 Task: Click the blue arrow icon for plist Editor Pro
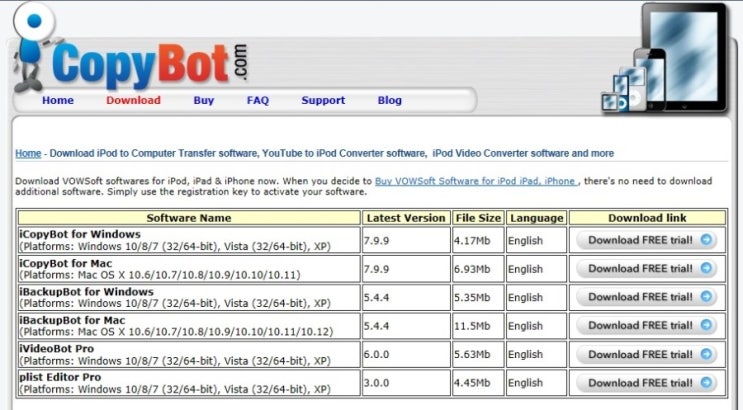[x=706, y=383]
